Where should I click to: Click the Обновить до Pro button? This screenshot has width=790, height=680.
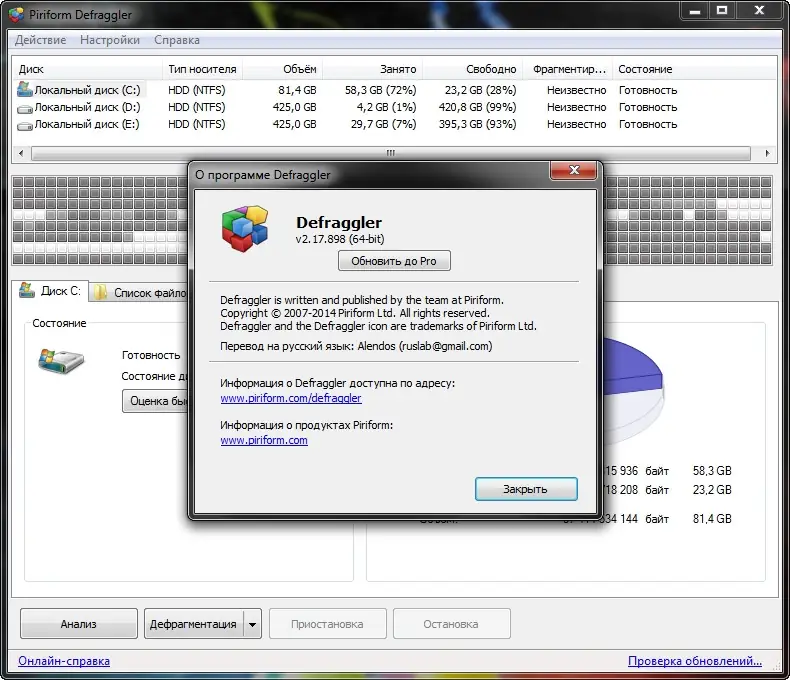[394, 261]
